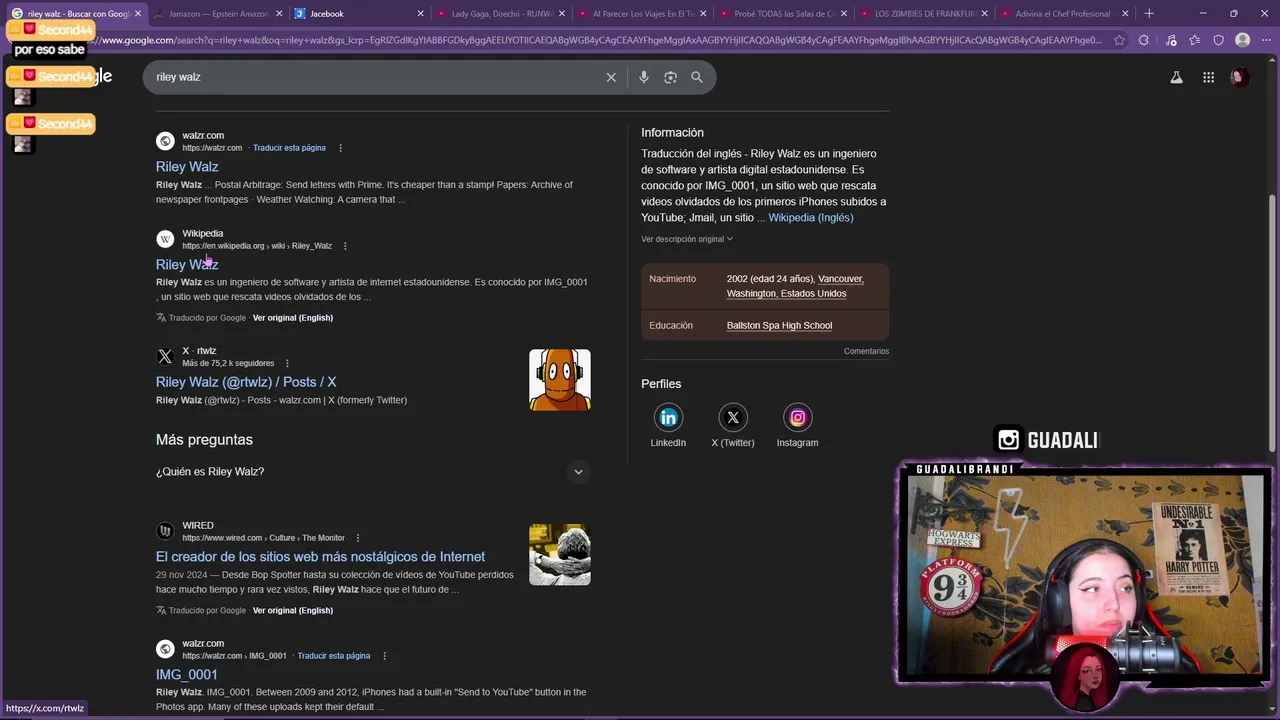Screen dimensions: 1280x720
Task: Start a voice search with the microphone icon
Action: pos(643,77)
